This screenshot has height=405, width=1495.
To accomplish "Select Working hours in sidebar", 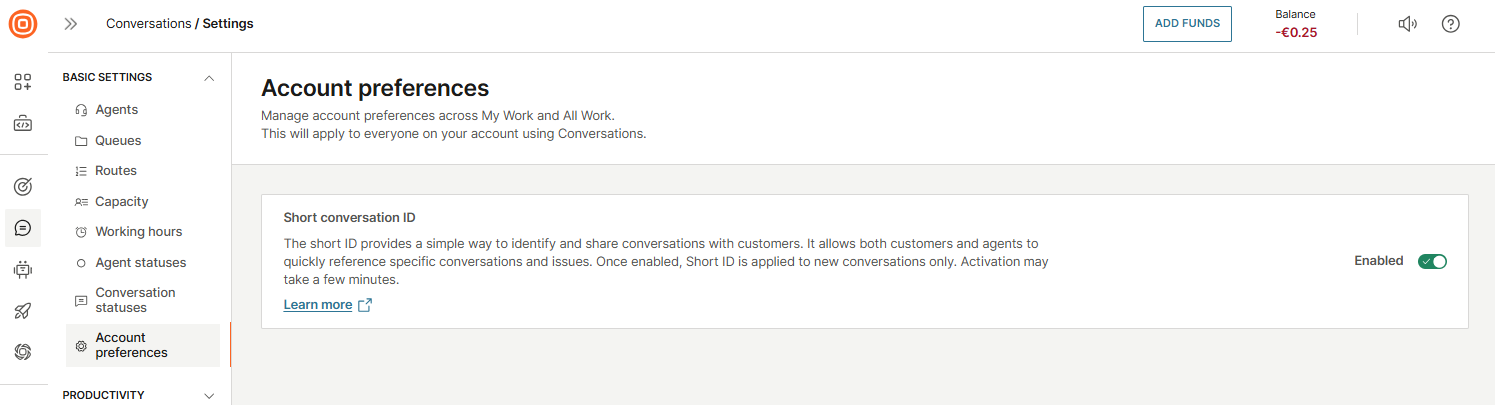I will (x=138, y=232).
